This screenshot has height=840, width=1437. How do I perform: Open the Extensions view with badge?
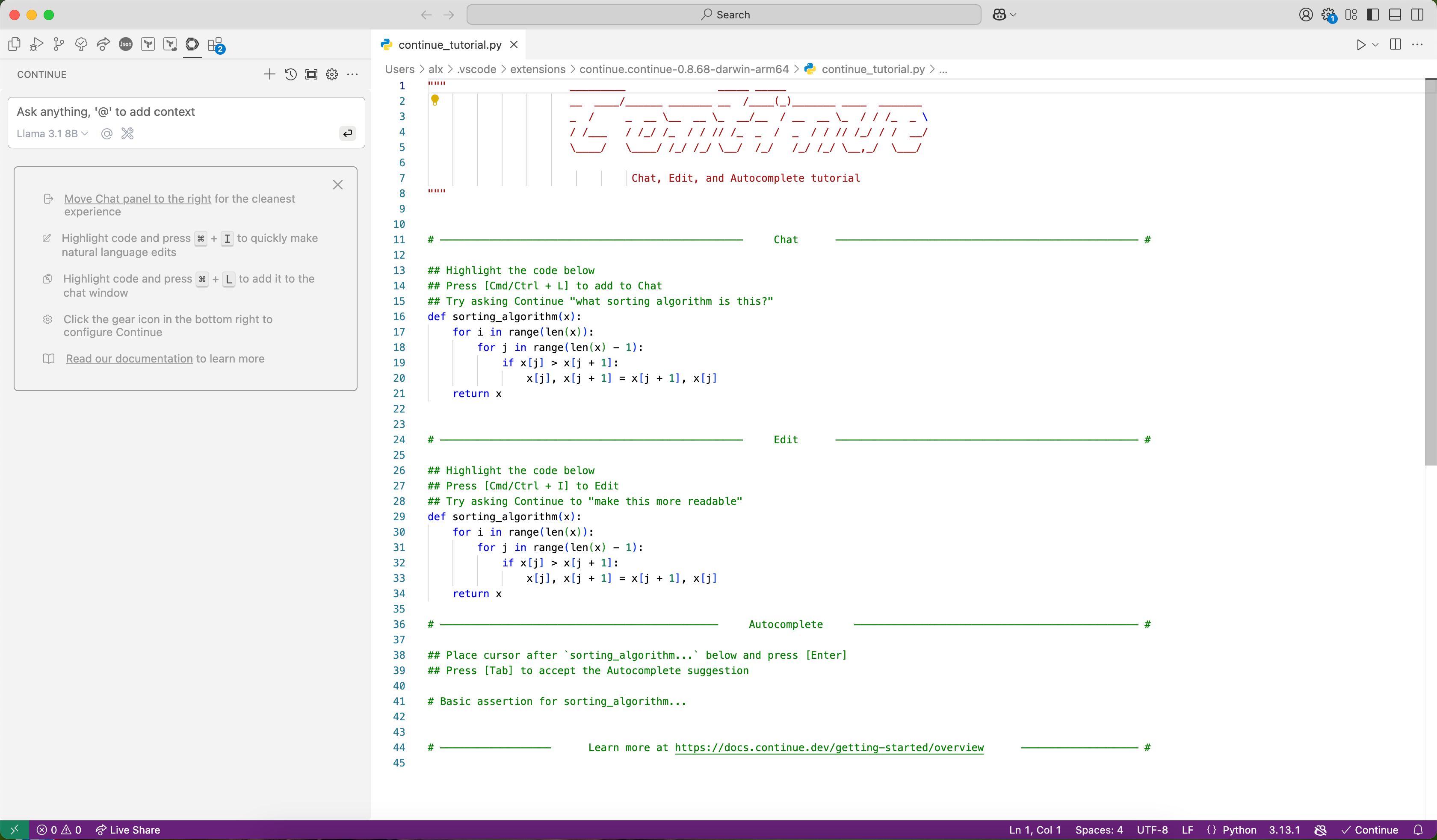pyautogui.click(x=215, y=44)
